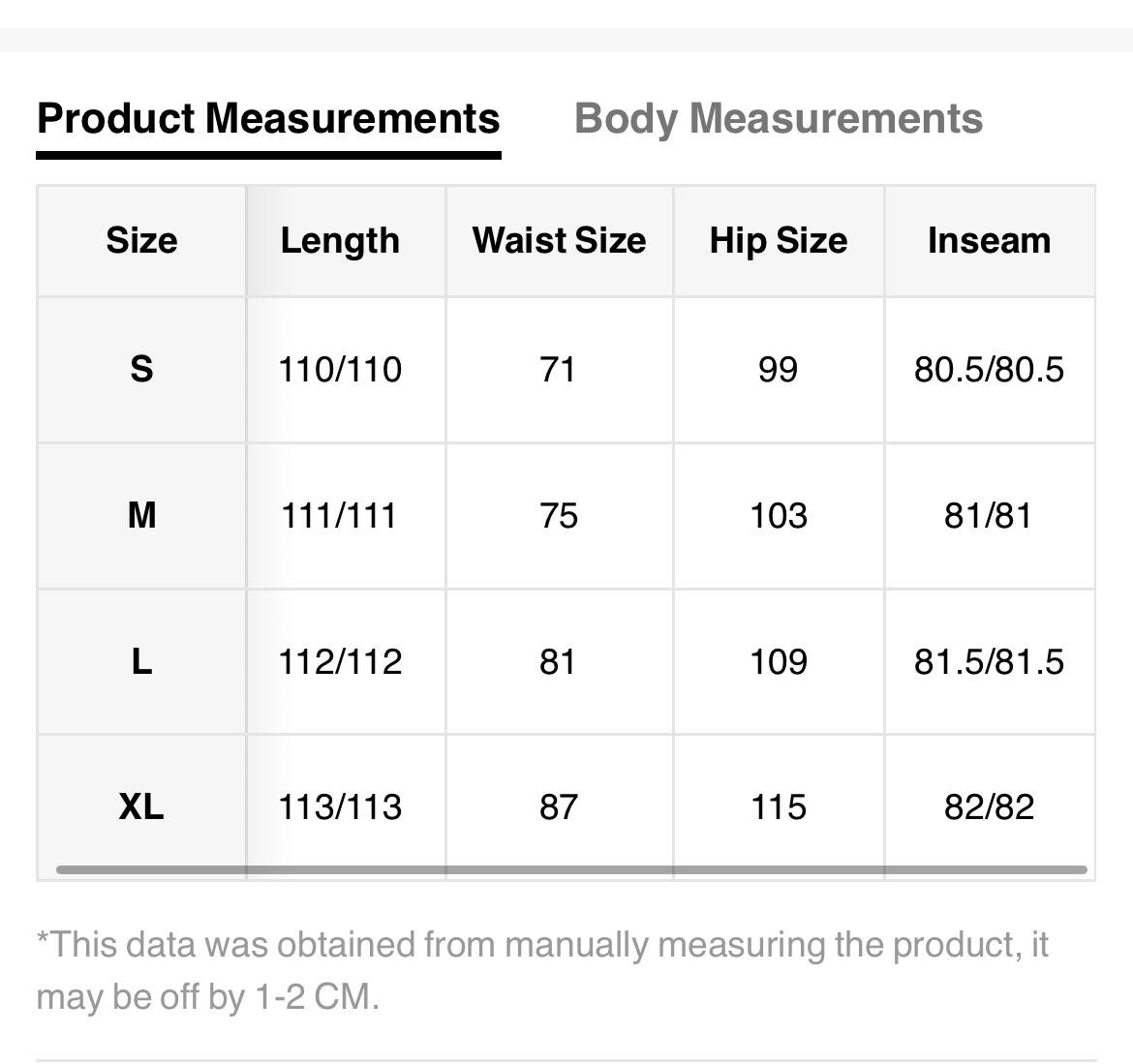Click the 80.5/80.5 inseam cell
Viewport: 1133px width, 1064px height.
[x=989, y=369]
